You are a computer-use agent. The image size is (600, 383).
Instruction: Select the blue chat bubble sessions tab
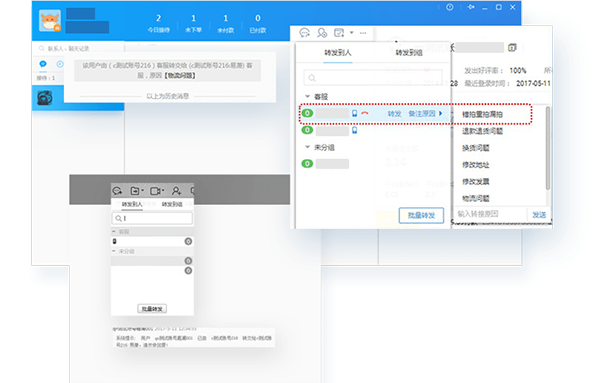tap(43, 64)
